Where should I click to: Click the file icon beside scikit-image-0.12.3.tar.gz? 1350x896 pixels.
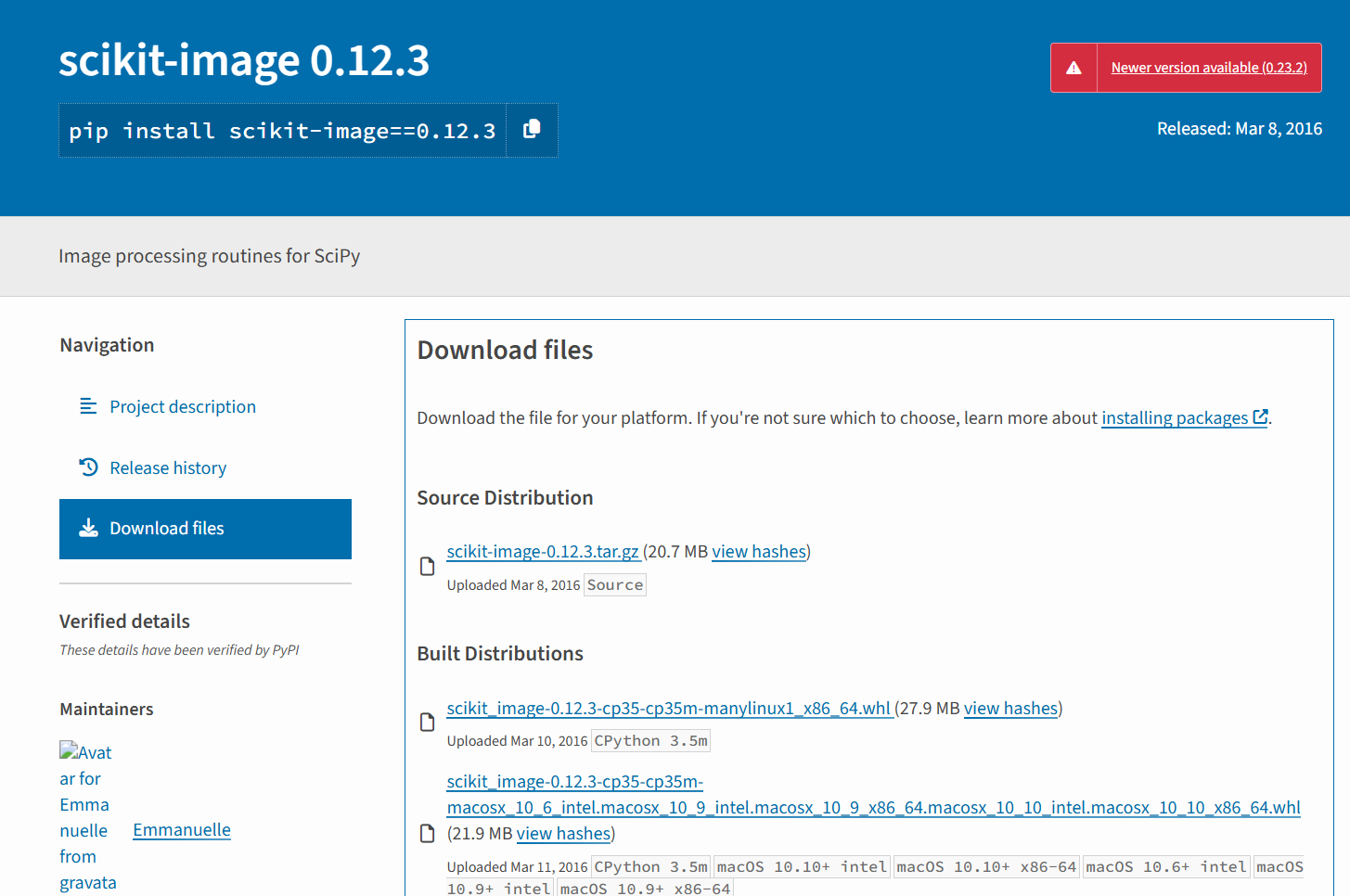pos(427,566)
